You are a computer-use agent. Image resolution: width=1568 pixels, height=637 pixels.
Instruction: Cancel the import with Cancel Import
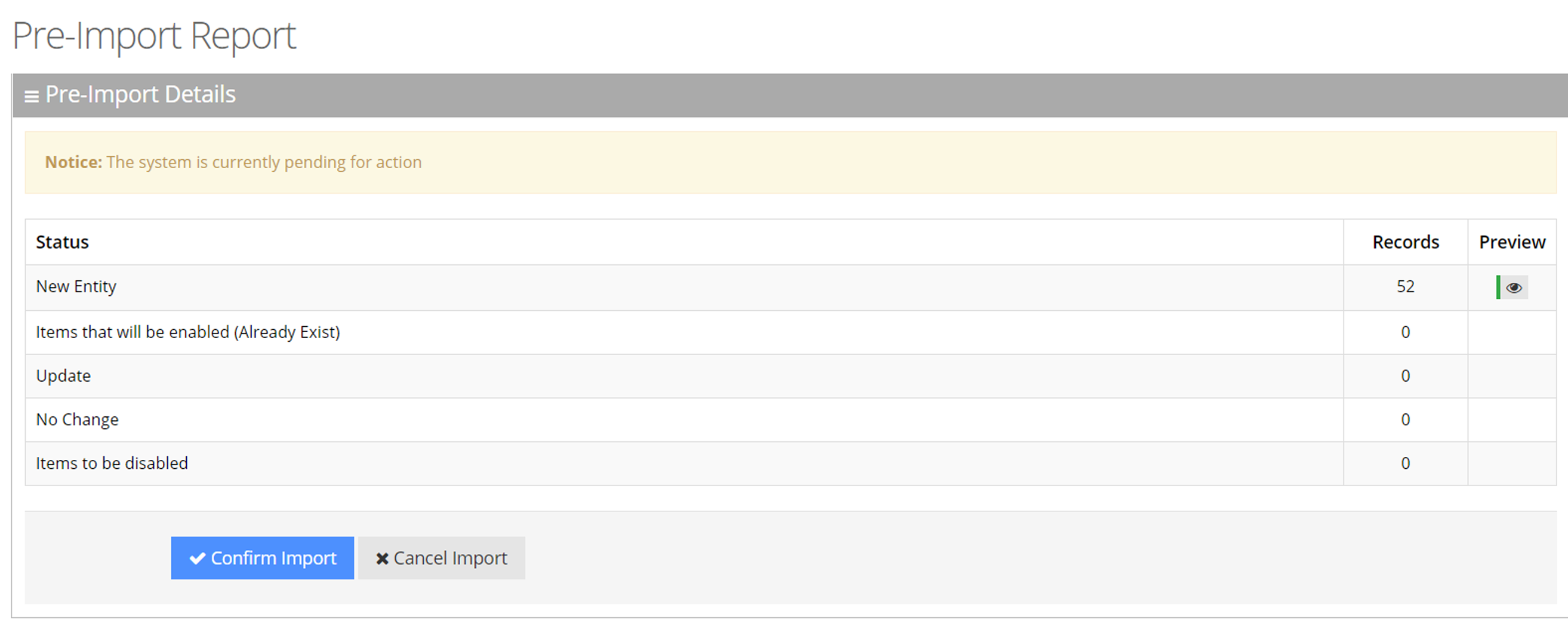point(441,558)
